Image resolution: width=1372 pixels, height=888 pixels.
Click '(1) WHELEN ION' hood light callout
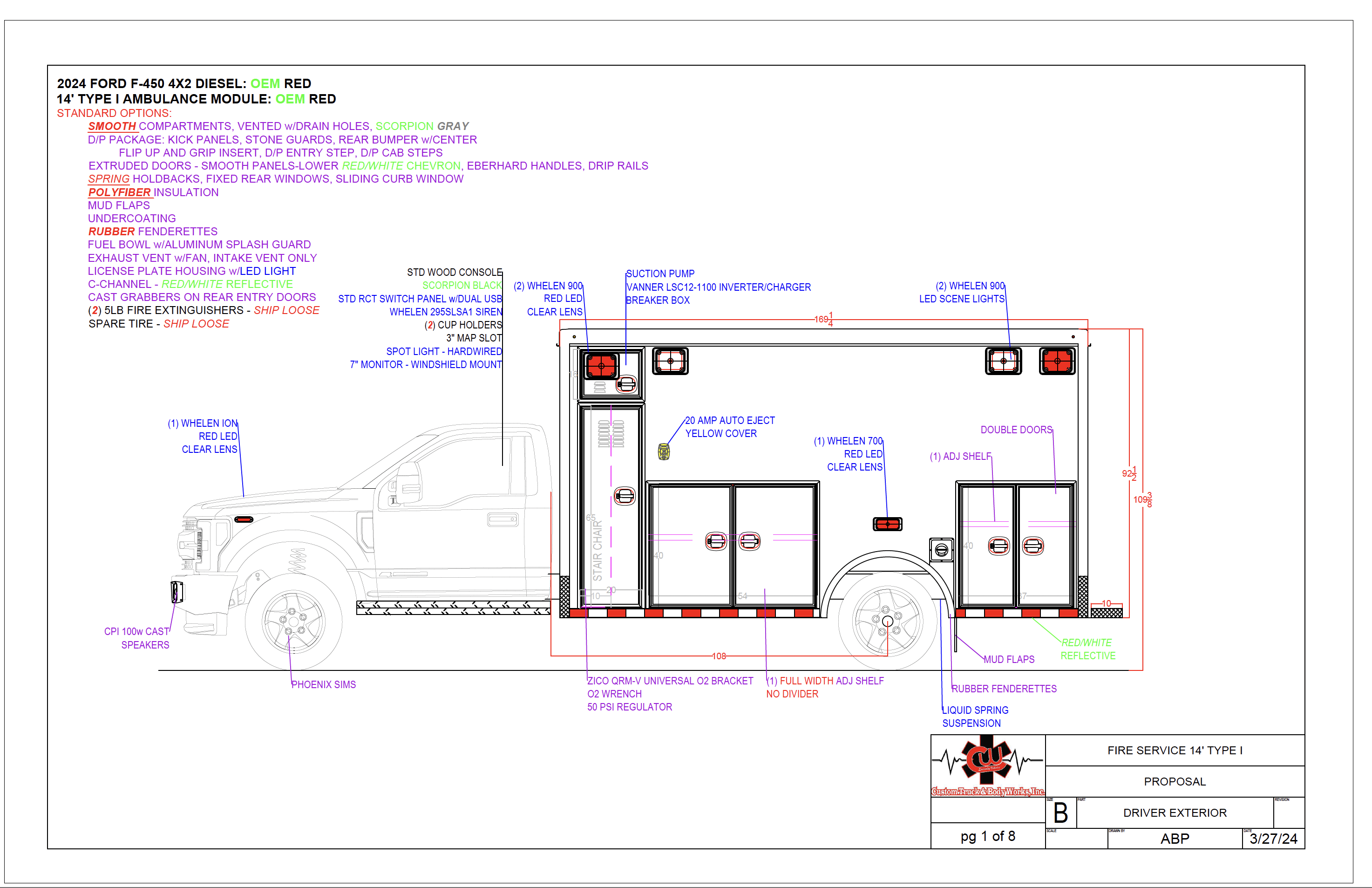pyautogui.click(x=203, y=423)
